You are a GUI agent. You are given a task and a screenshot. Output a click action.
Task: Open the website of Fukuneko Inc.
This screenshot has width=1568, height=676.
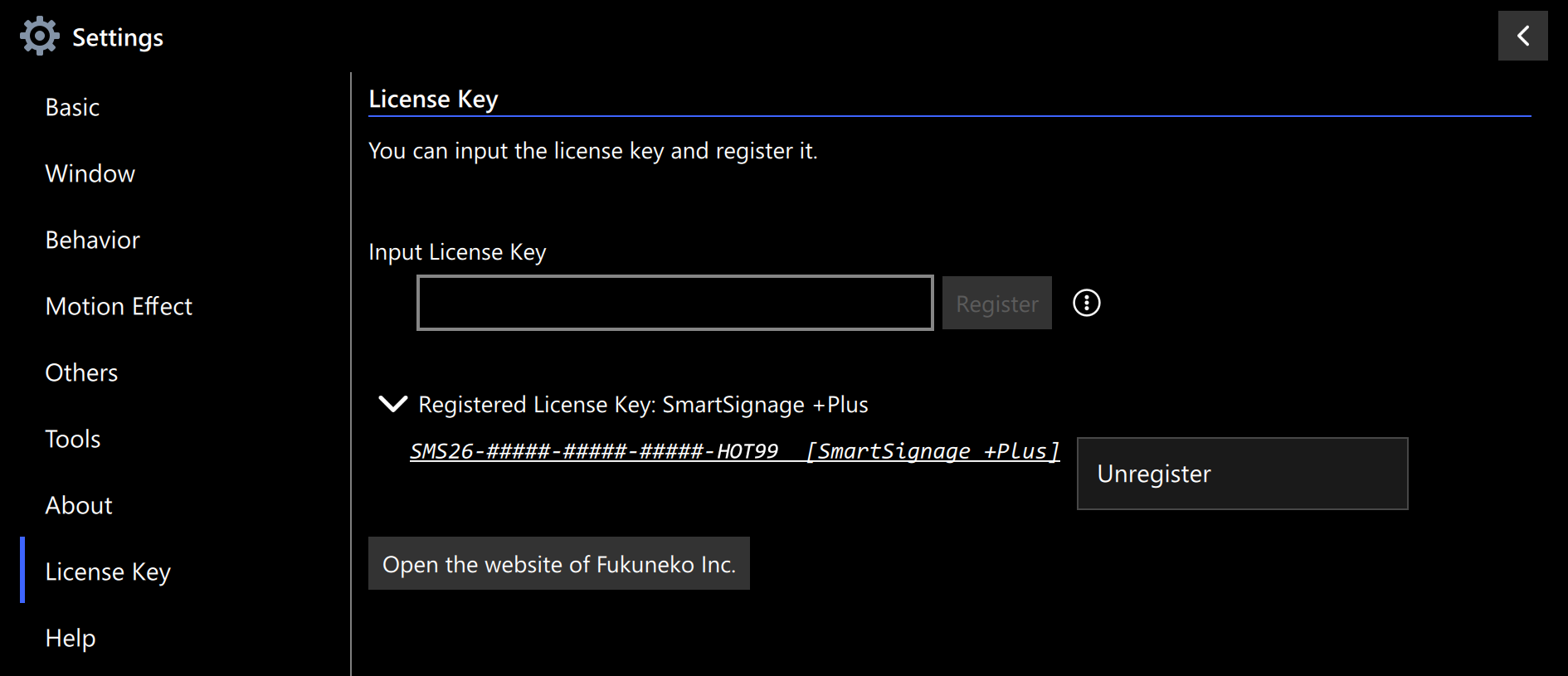point(558,563)
